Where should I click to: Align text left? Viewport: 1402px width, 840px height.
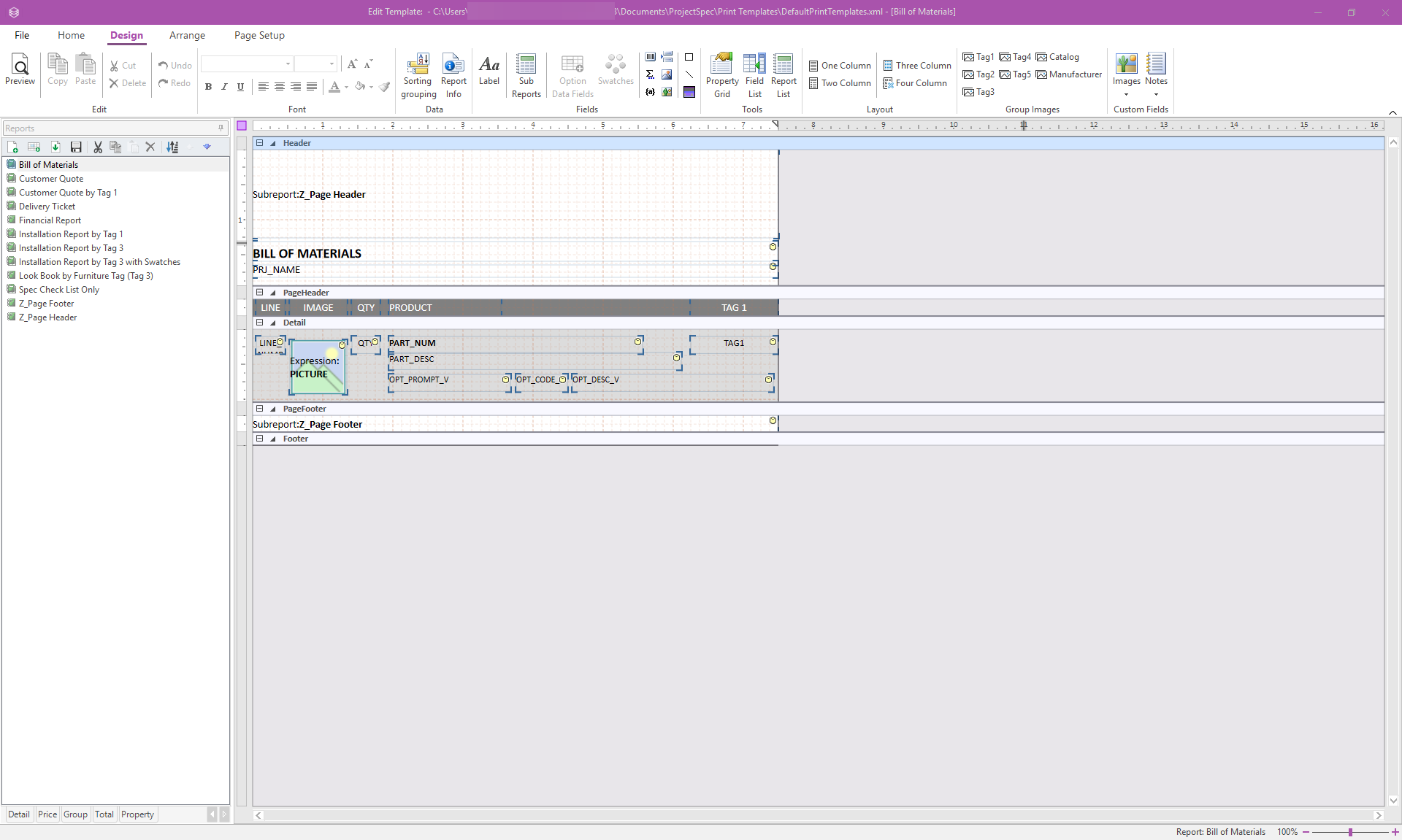click(x=264, y=87)
